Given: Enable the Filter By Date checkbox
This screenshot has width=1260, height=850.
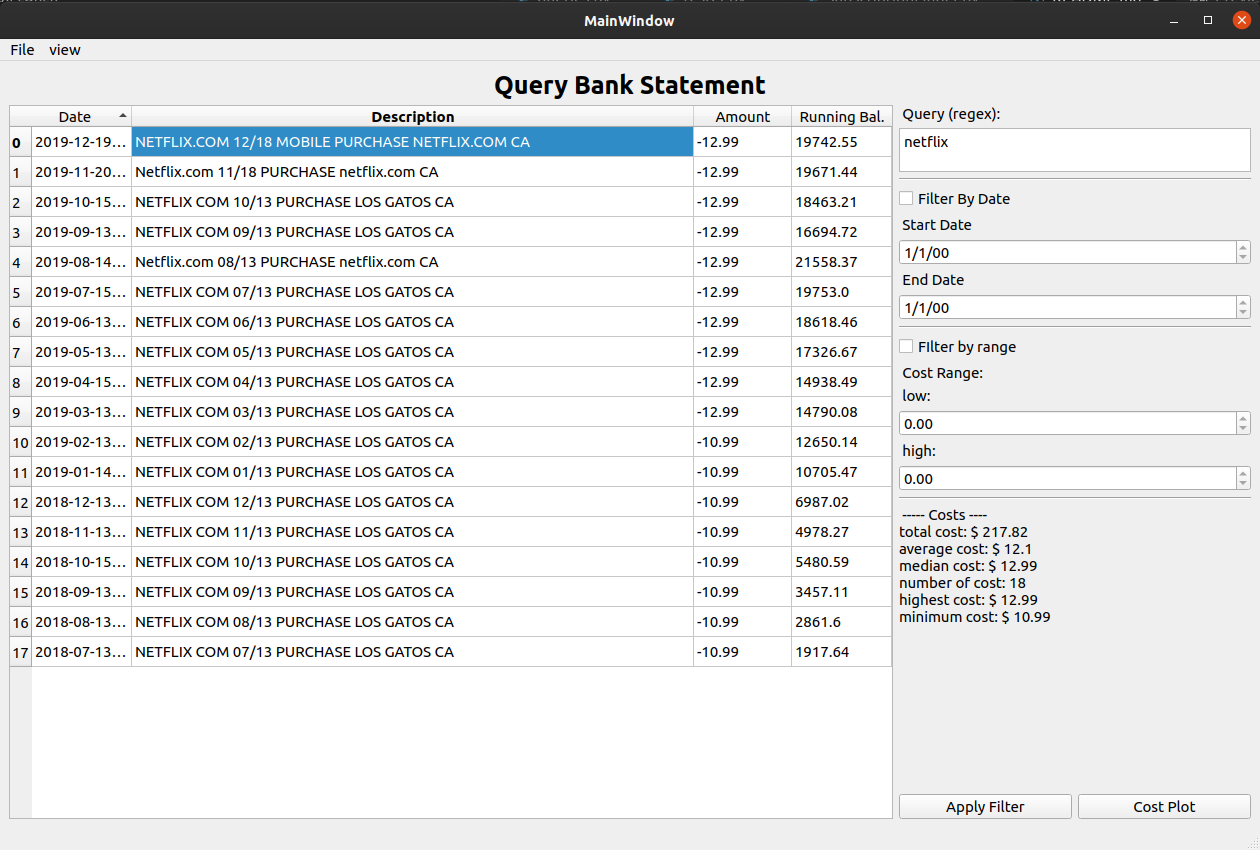Looking at the screenshot, I should (906, 199).
